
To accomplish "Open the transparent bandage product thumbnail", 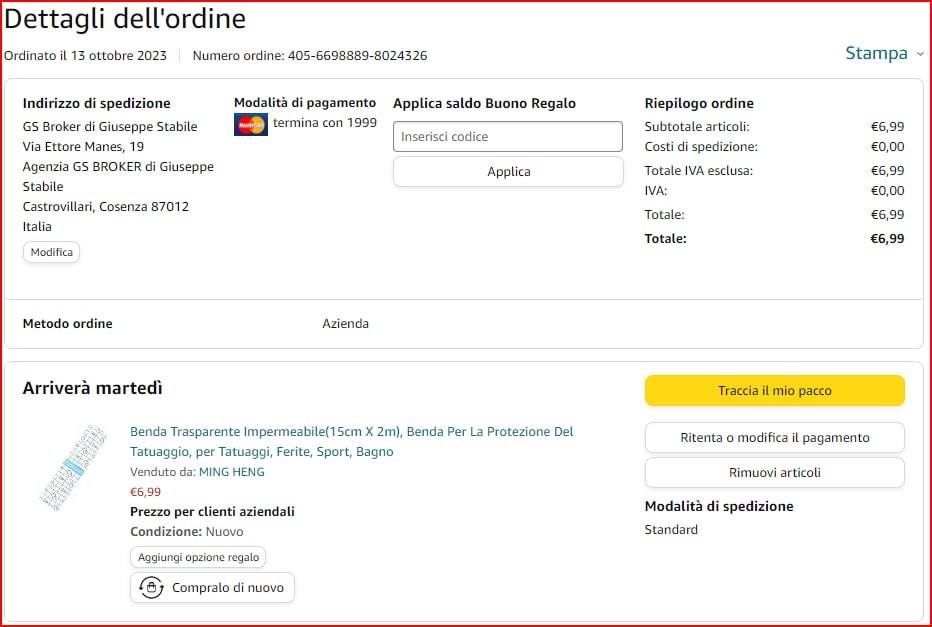I will [x=74, y=467].
